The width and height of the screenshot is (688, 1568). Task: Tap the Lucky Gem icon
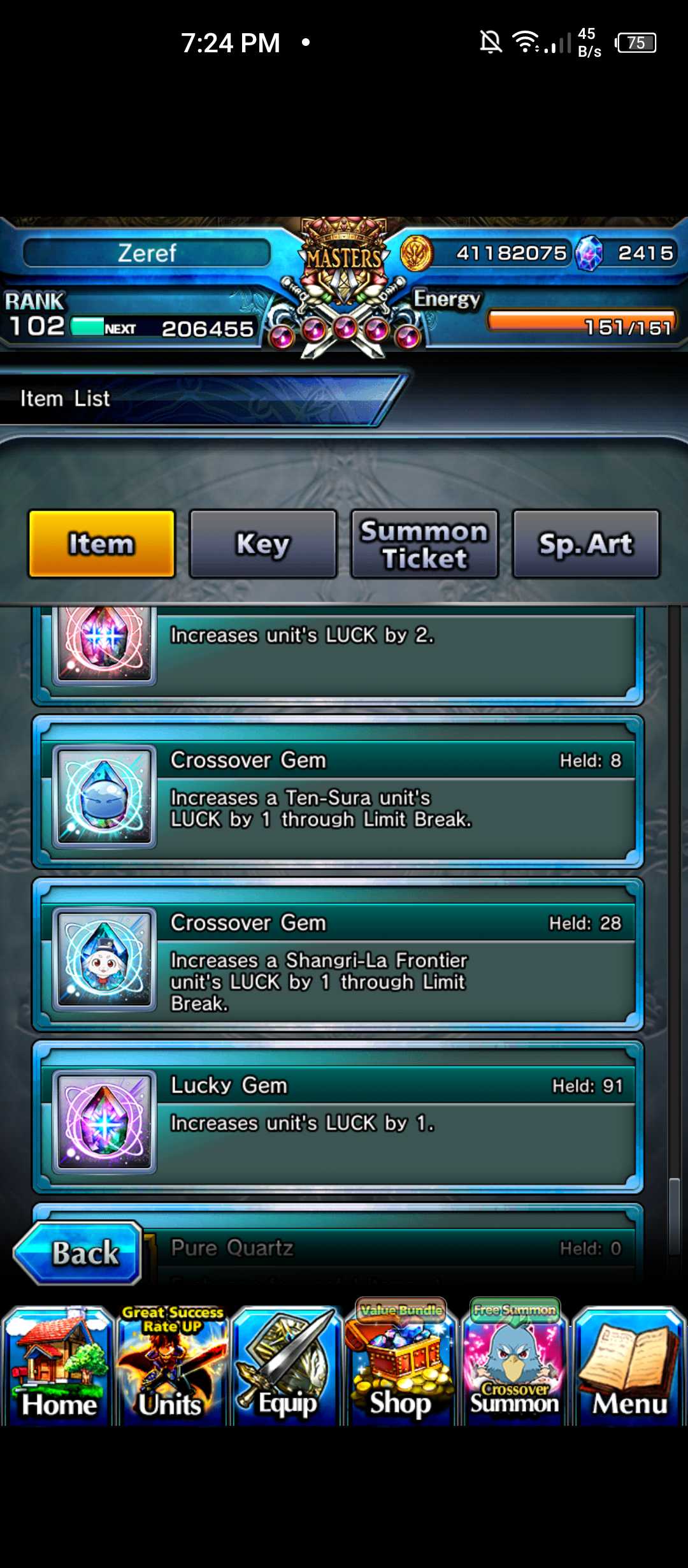coord(104,1121)
